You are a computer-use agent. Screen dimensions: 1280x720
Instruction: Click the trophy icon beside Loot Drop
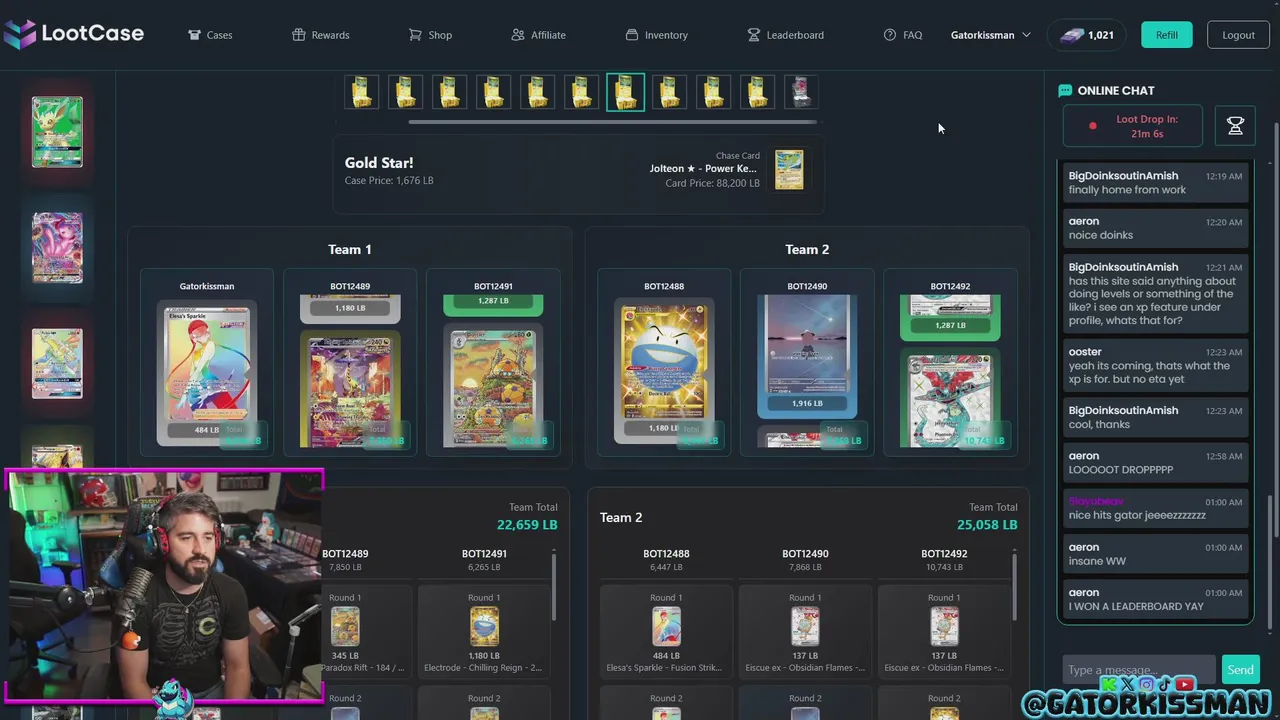(1235, 126)
